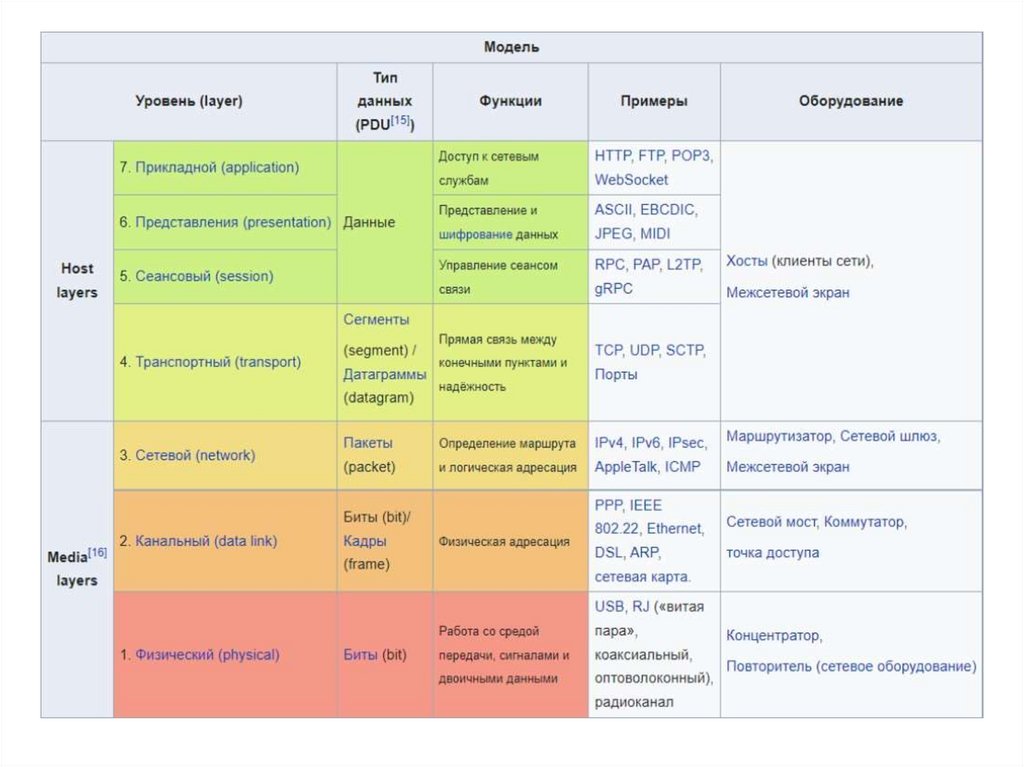Open footnote 15 next to PDU

[400, 121]
